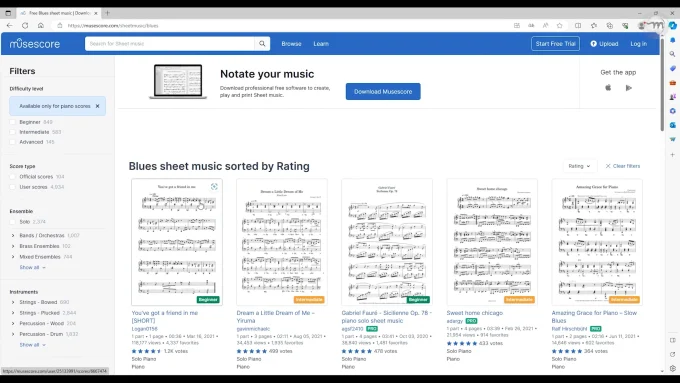Dismiss the piano scores notice X
This screenshot has width=680, height=383.
[98, 106]
